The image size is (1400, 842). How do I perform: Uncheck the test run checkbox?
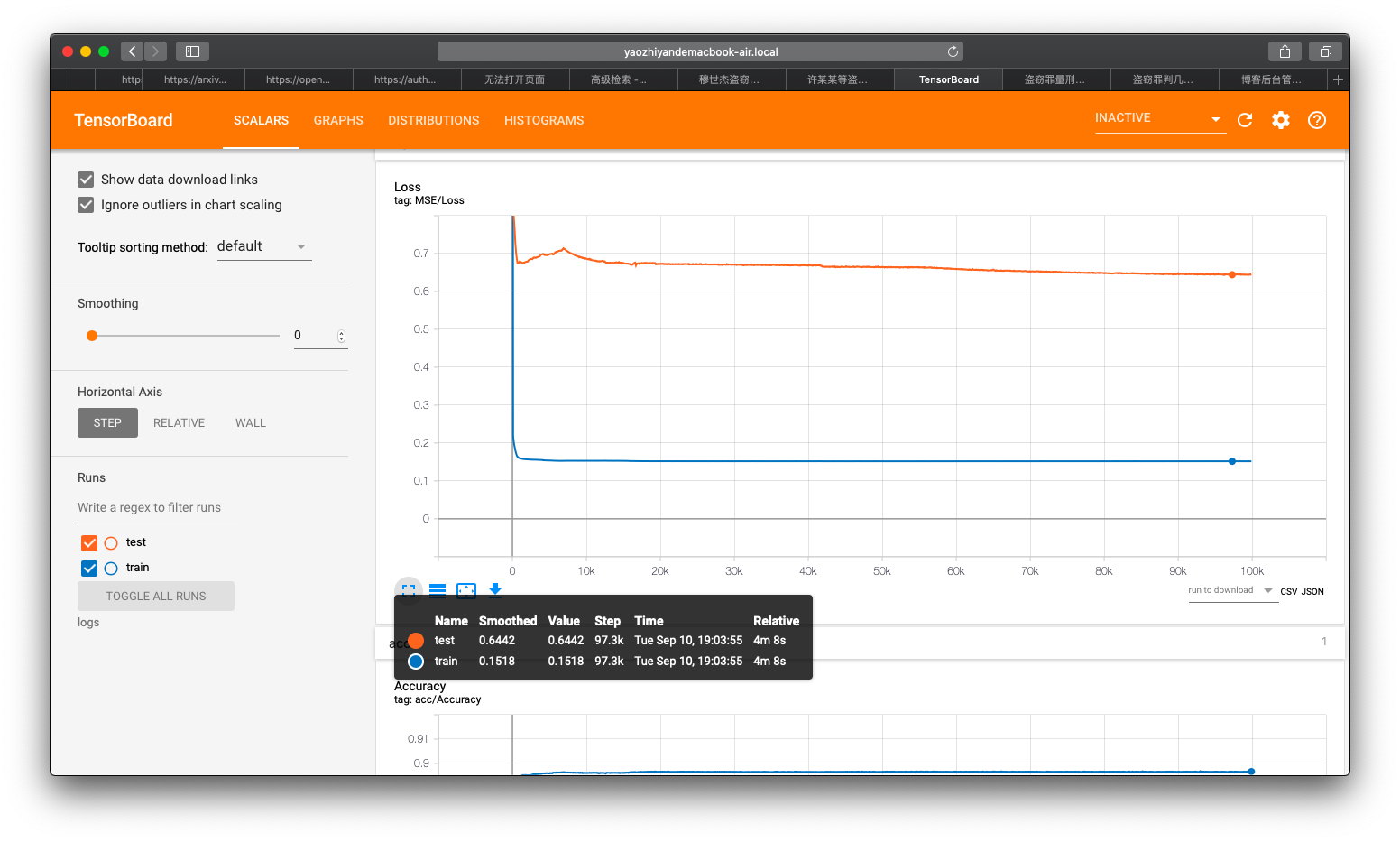[x=89, y=543]
